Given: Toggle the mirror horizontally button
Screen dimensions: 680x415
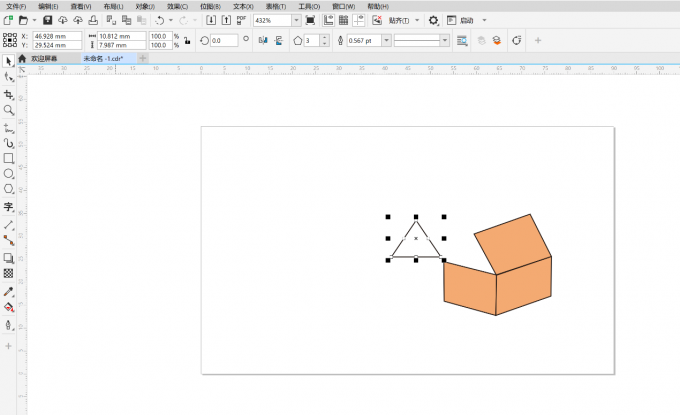Looking at the screenshot, I should pyautogui.click(x=263, y=40).
